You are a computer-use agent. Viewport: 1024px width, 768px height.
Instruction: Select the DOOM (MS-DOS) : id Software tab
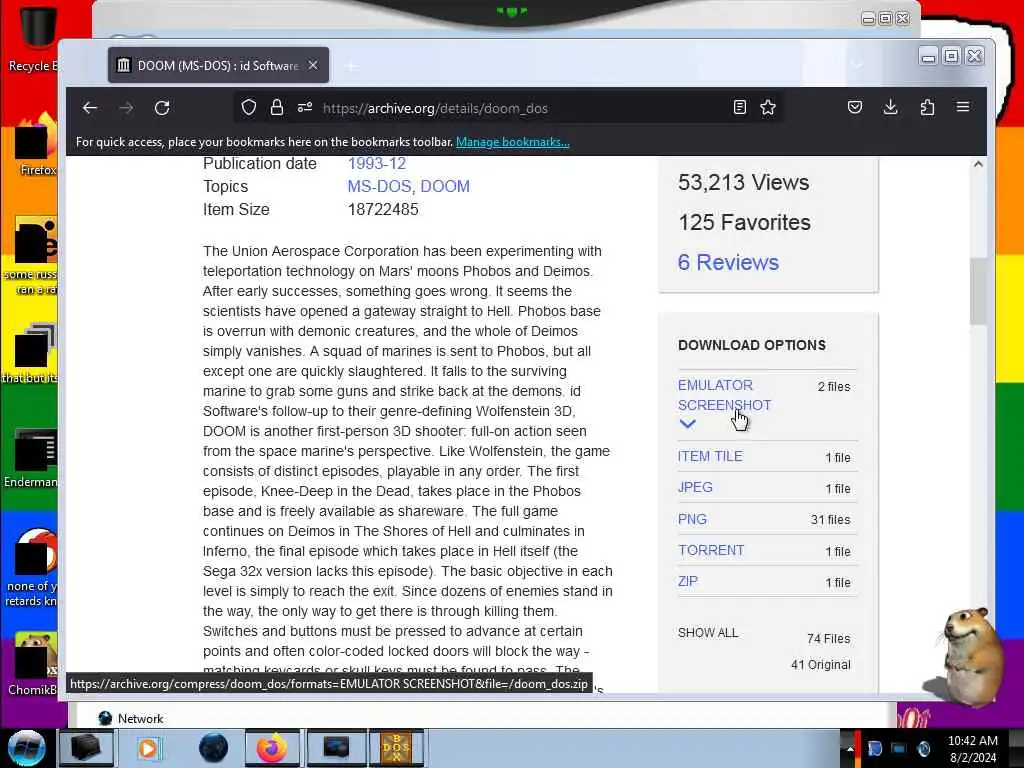coord(218,65)
